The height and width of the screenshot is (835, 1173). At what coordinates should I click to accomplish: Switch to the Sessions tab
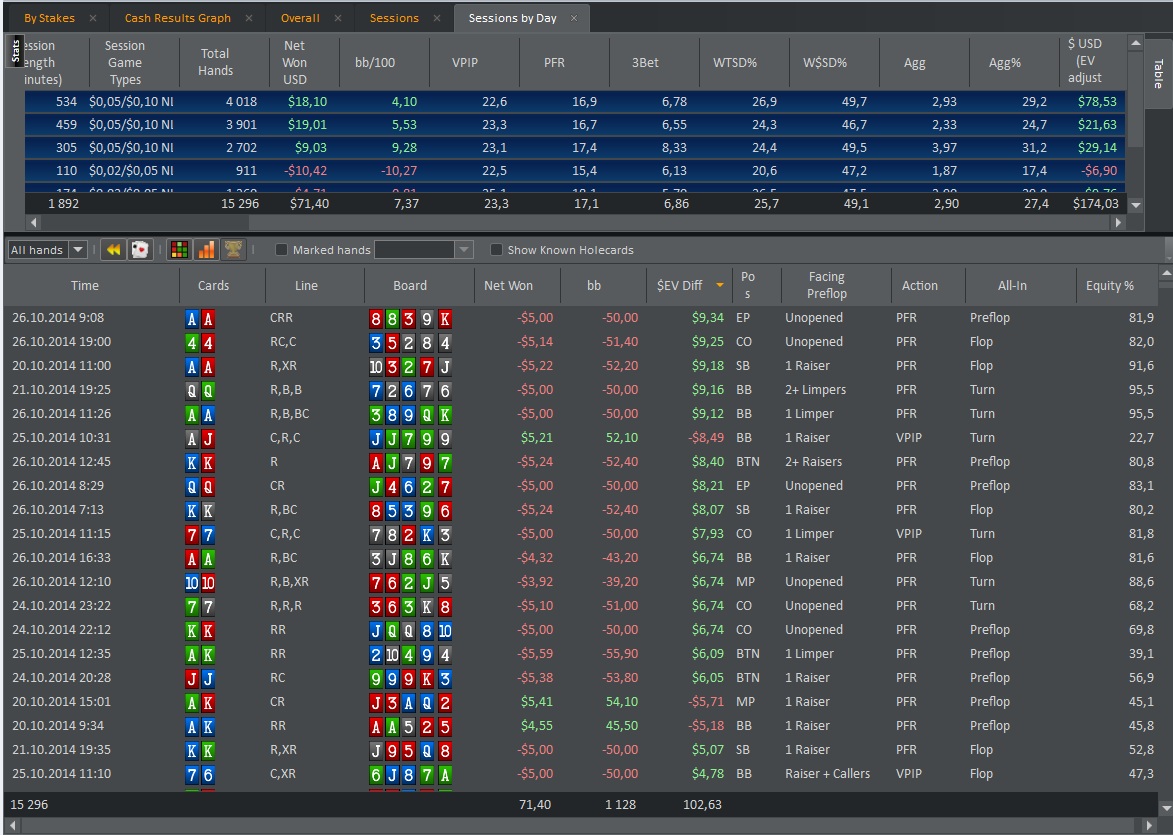394,18
